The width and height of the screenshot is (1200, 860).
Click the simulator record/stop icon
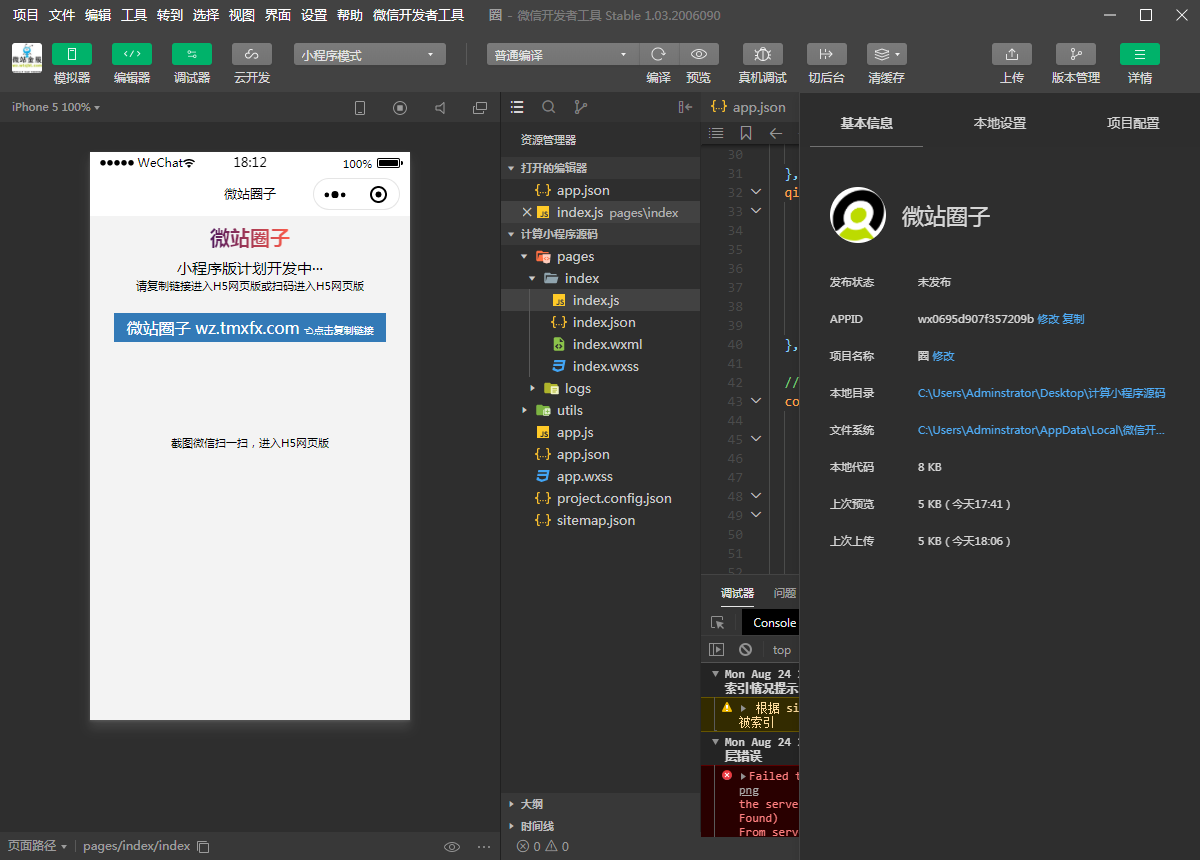tap(400, 108)
